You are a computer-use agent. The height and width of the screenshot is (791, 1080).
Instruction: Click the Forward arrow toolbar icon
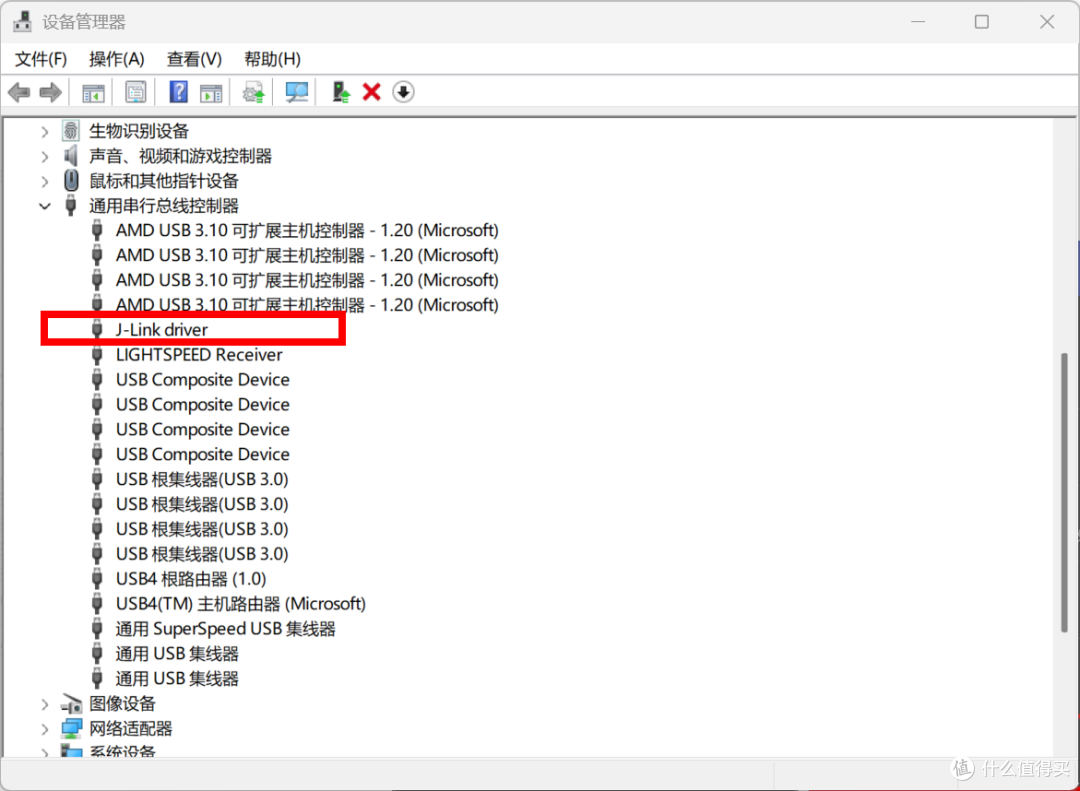pos(50,92)
